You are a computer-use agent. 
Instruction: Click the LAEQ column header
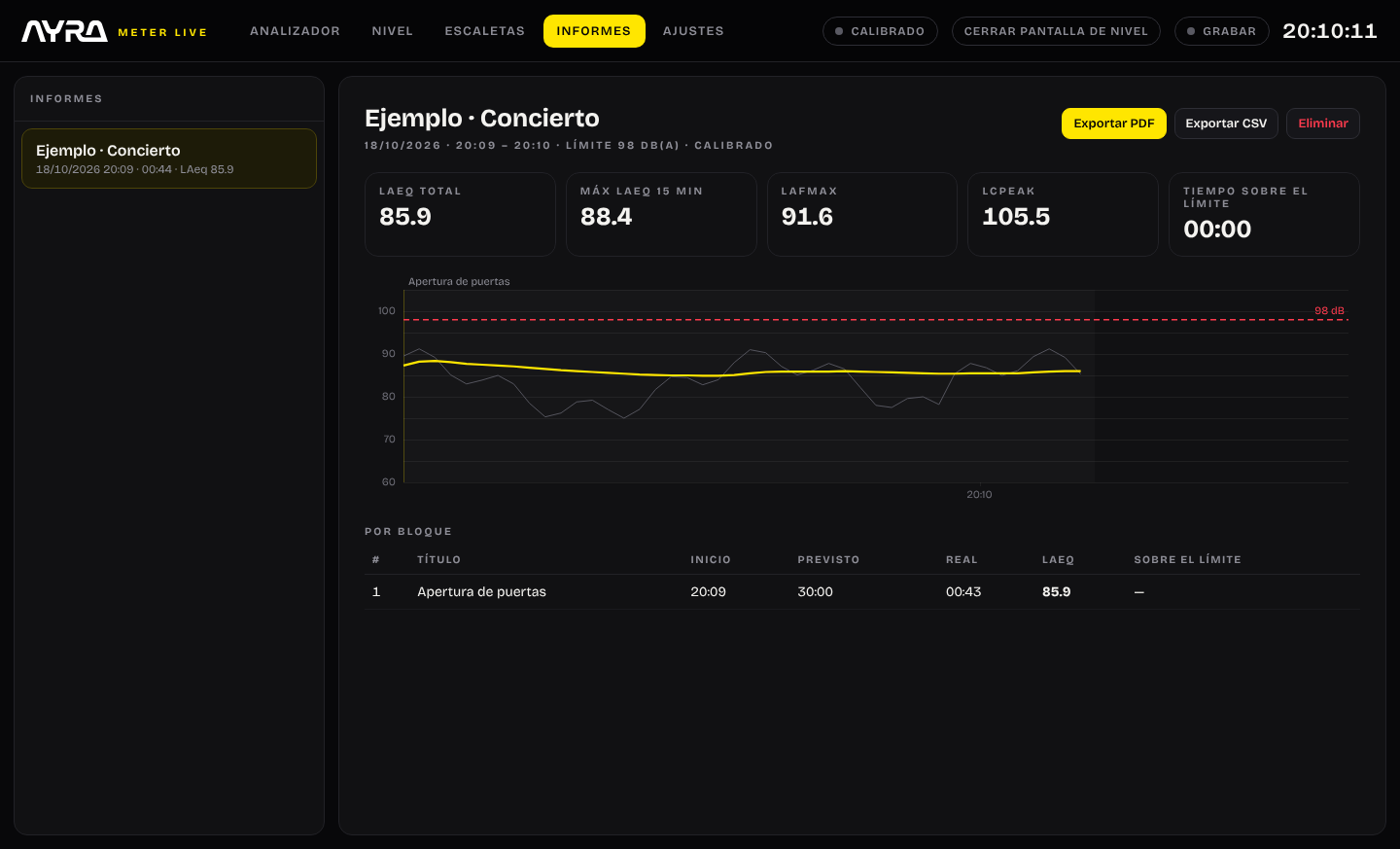(1058, 560)
